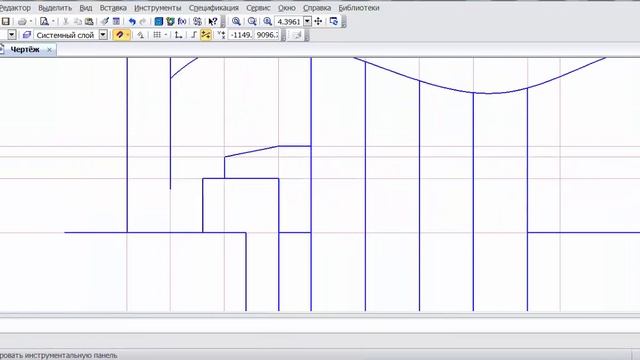The height and width of the screenshot is (360, 640).
Task: Open the Print preview icon
Action: (x=44, y=21)
